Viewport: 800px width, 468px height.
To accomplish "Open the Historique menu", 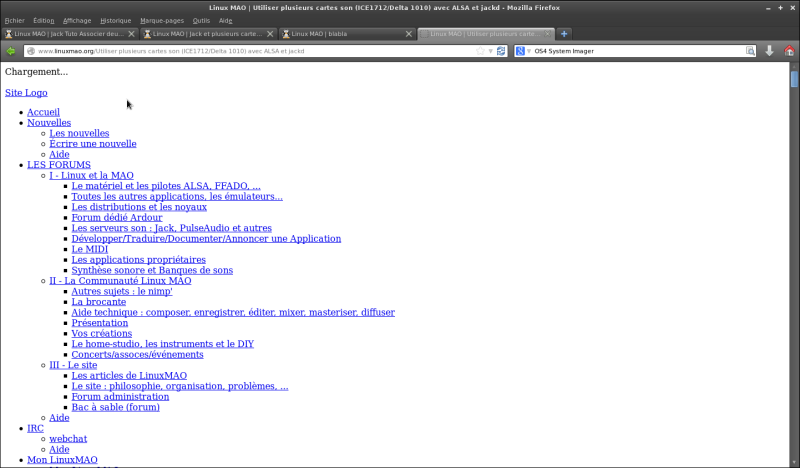I will (115, 20).
